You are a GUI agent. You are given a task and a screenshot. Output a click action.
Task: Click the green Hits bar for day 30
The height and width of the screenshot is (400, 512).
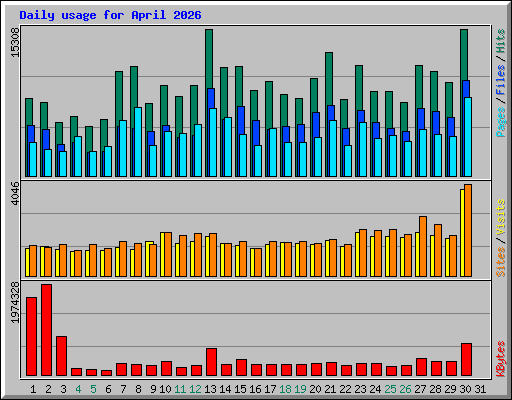pos(464,55)
